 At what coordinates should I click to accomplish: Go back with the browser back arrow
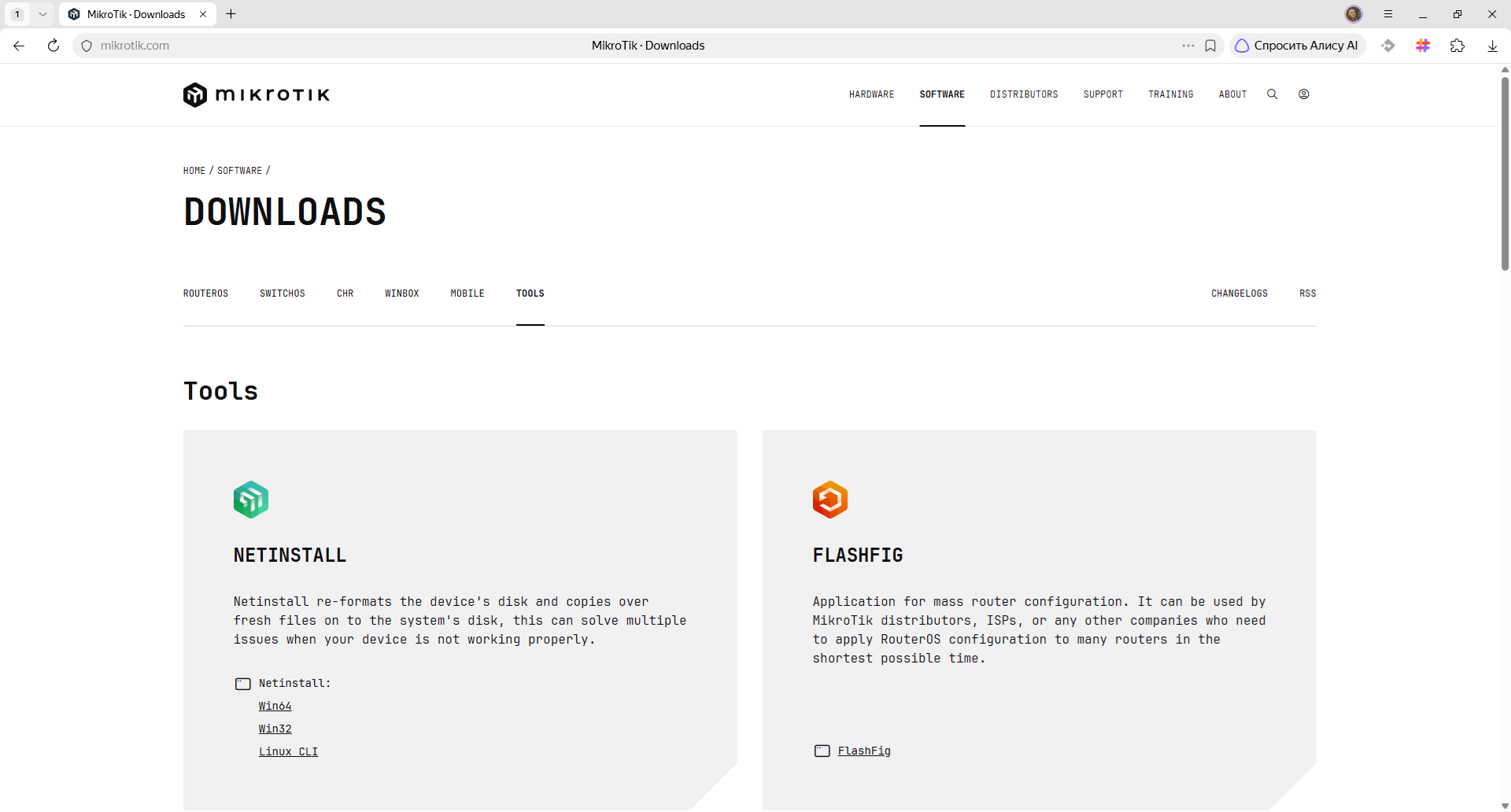point(19,46)
